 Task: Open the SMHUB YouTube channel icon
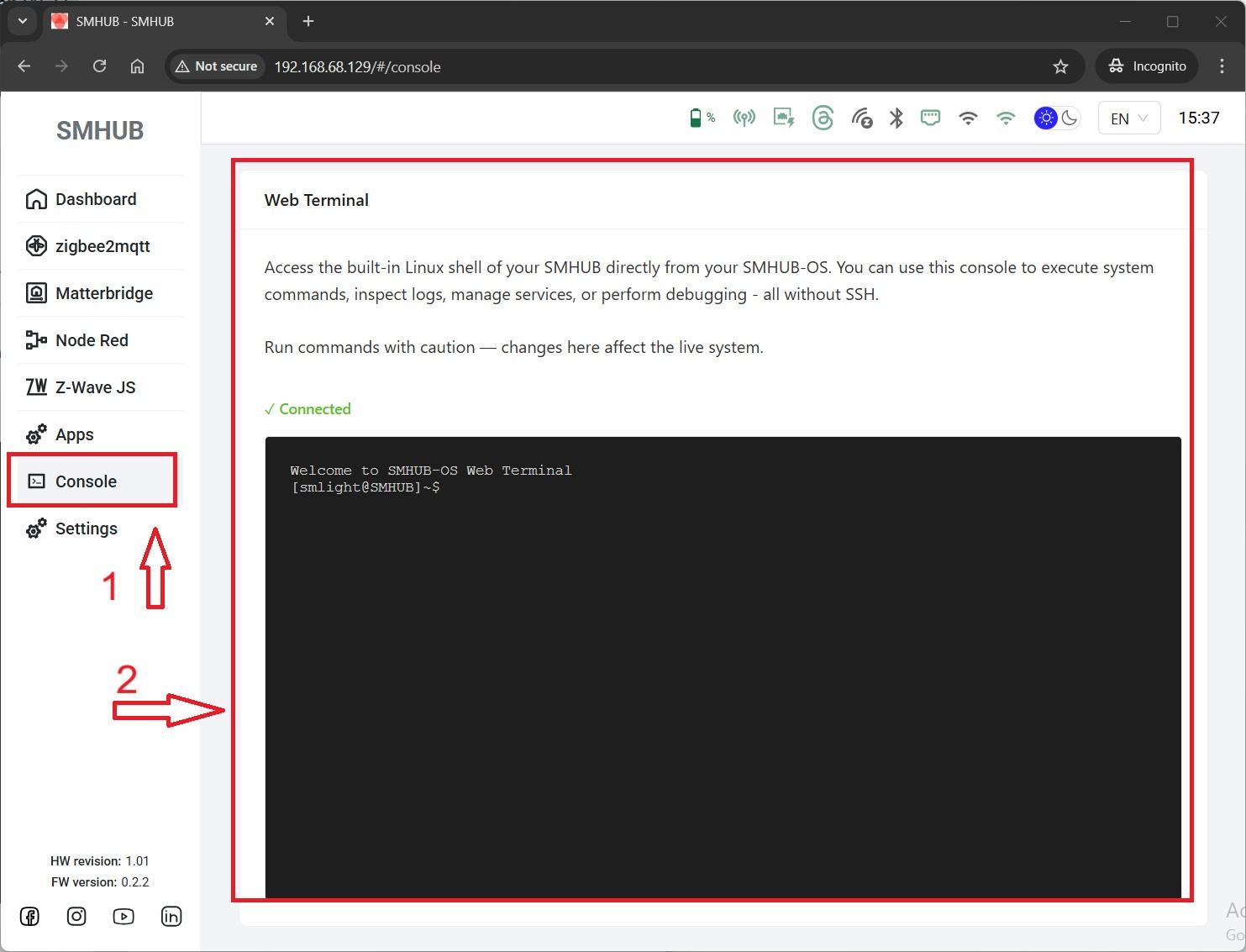124,917
